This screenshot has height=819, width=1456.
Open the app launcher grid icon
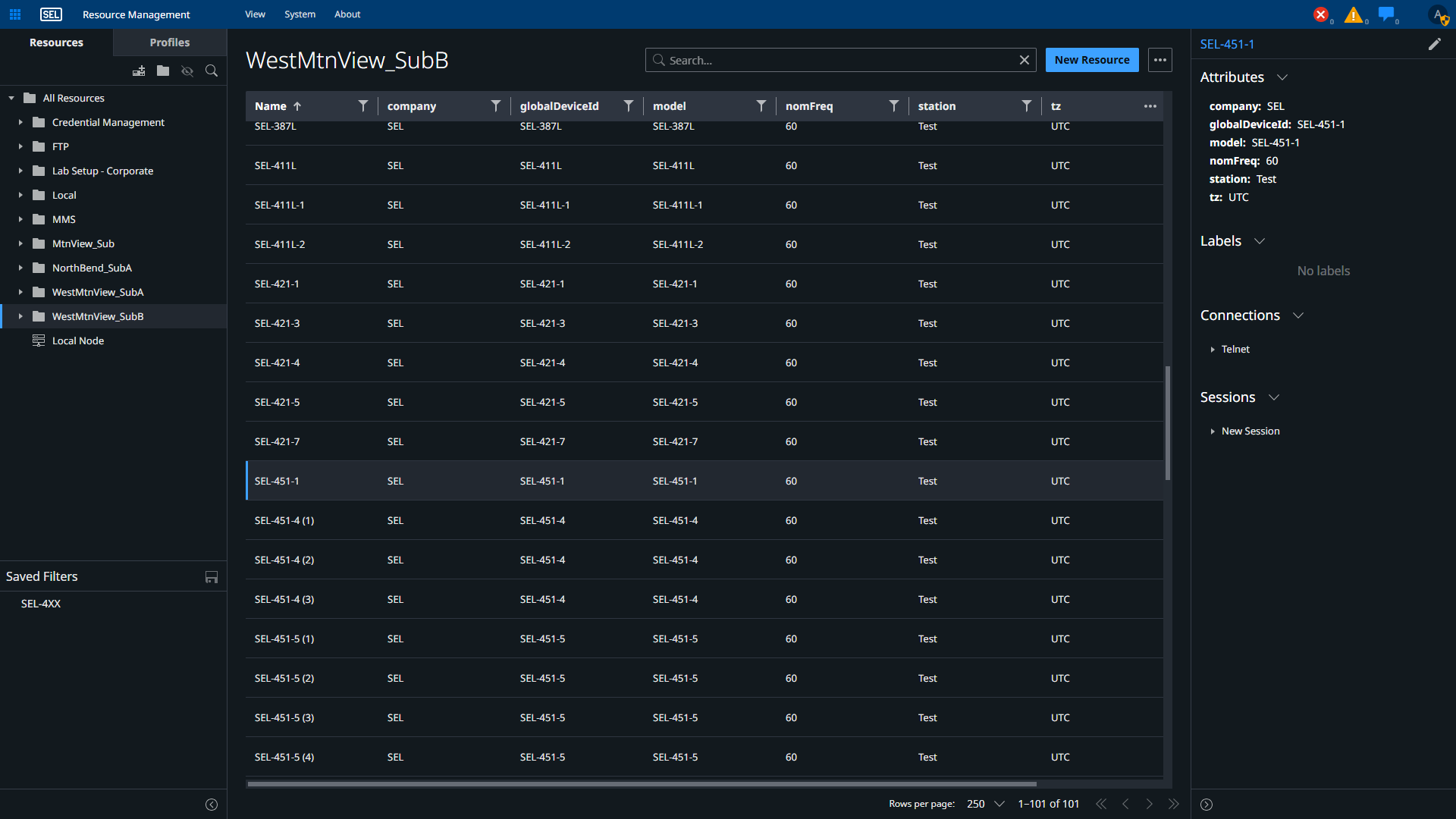(x=15, y=14)
